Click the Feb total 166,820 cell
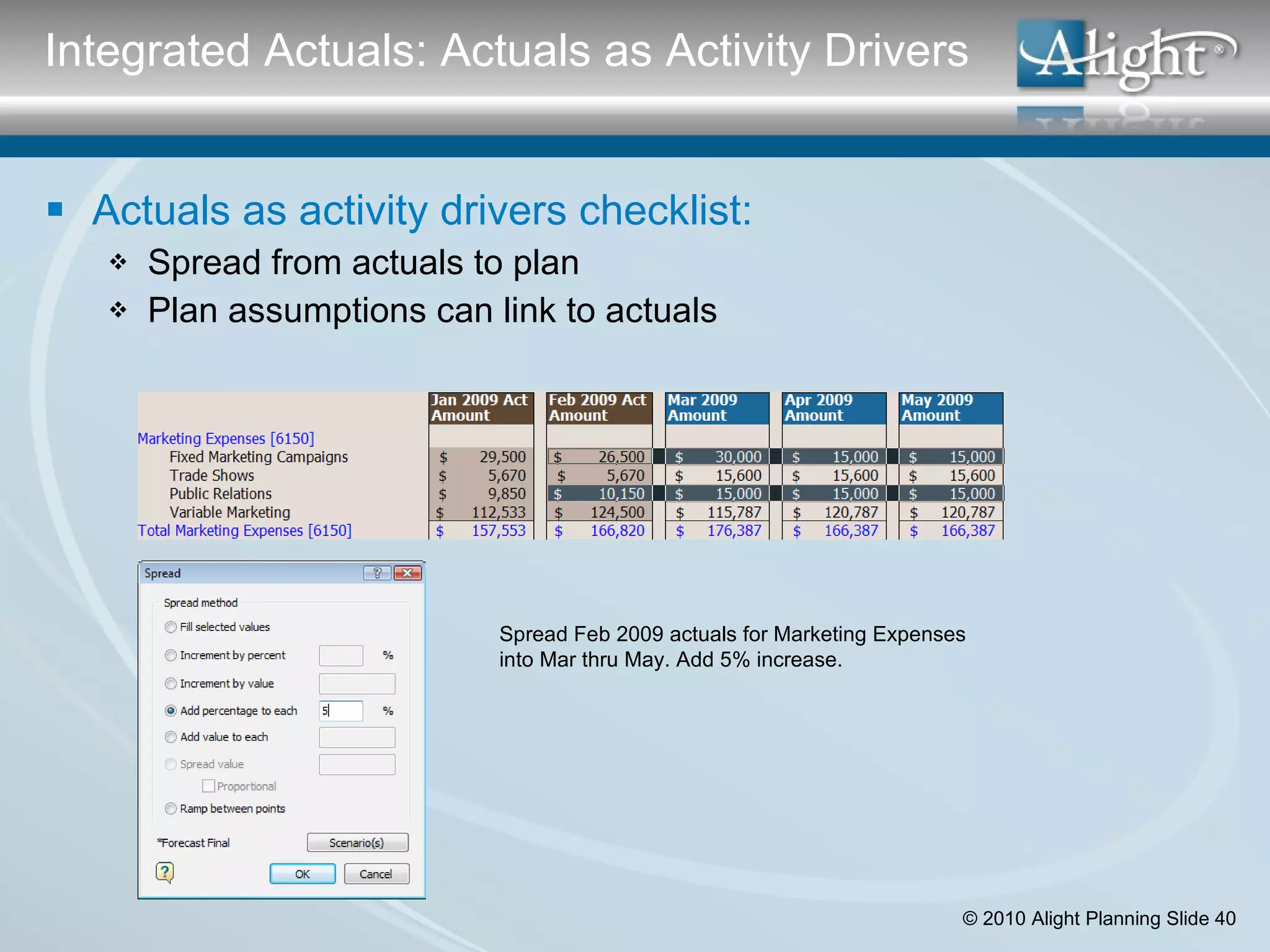Viewport: 1270px width, 952px height. pyautogui.click(x=599, y=531)
